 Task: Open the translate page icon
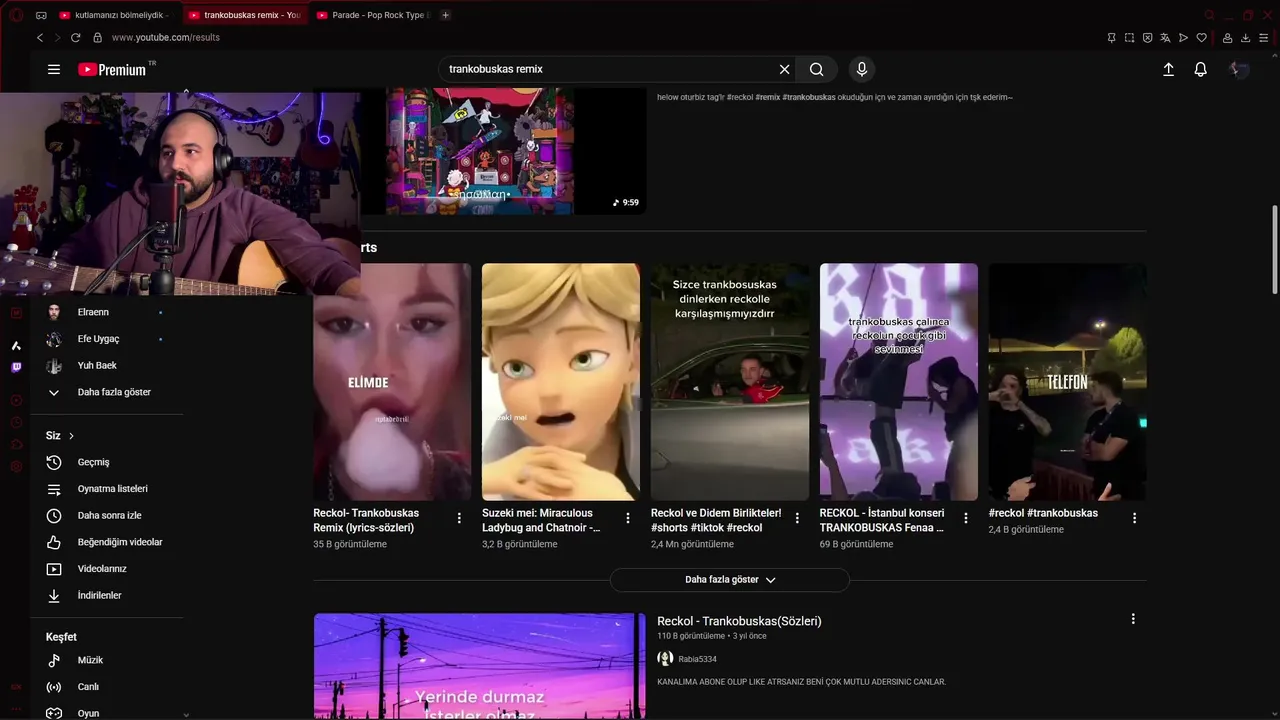point(1165,37)
